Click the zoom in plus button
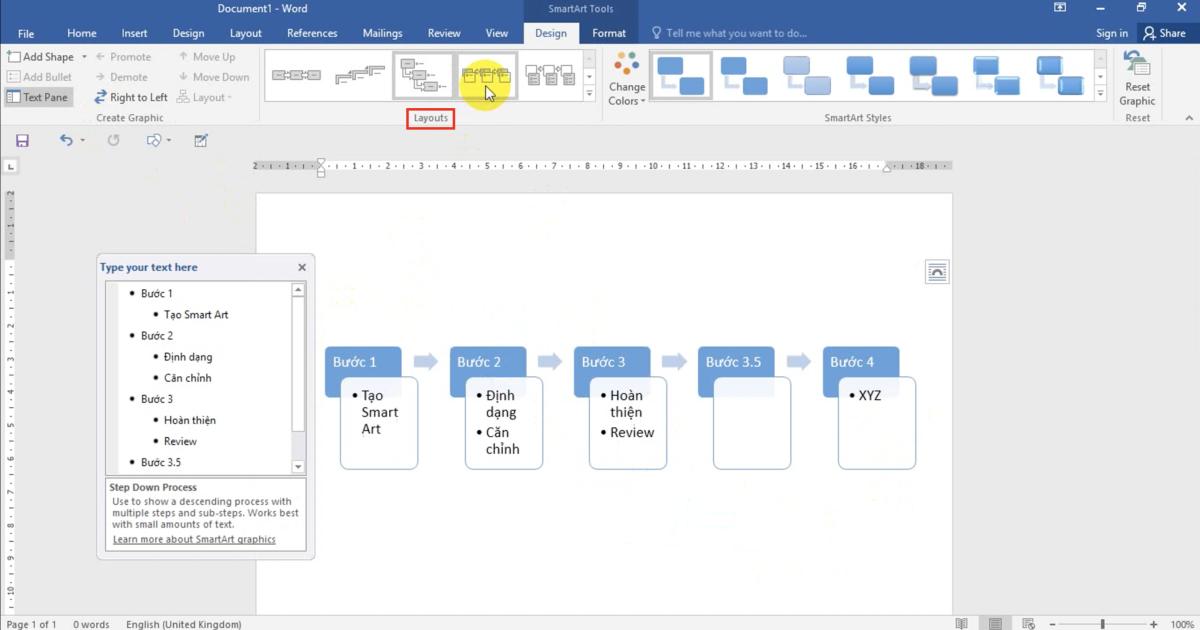 click(x=1154, y=624)
